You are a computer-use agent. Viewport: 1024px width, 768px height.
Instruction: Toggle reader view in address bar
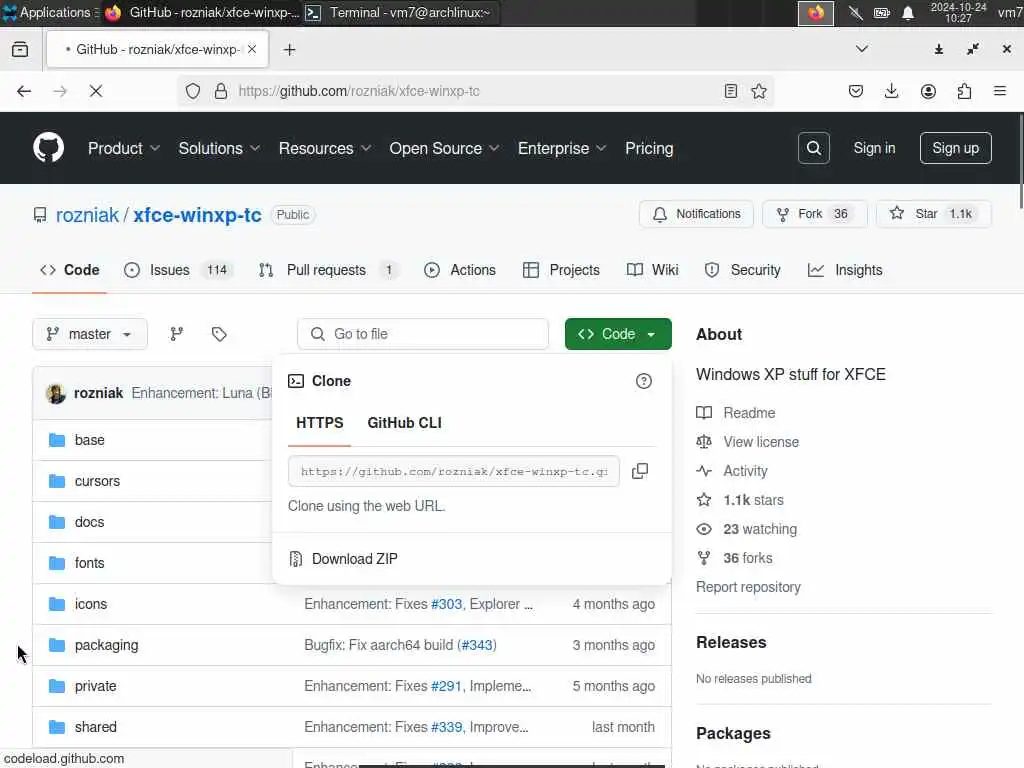point(731,91)
